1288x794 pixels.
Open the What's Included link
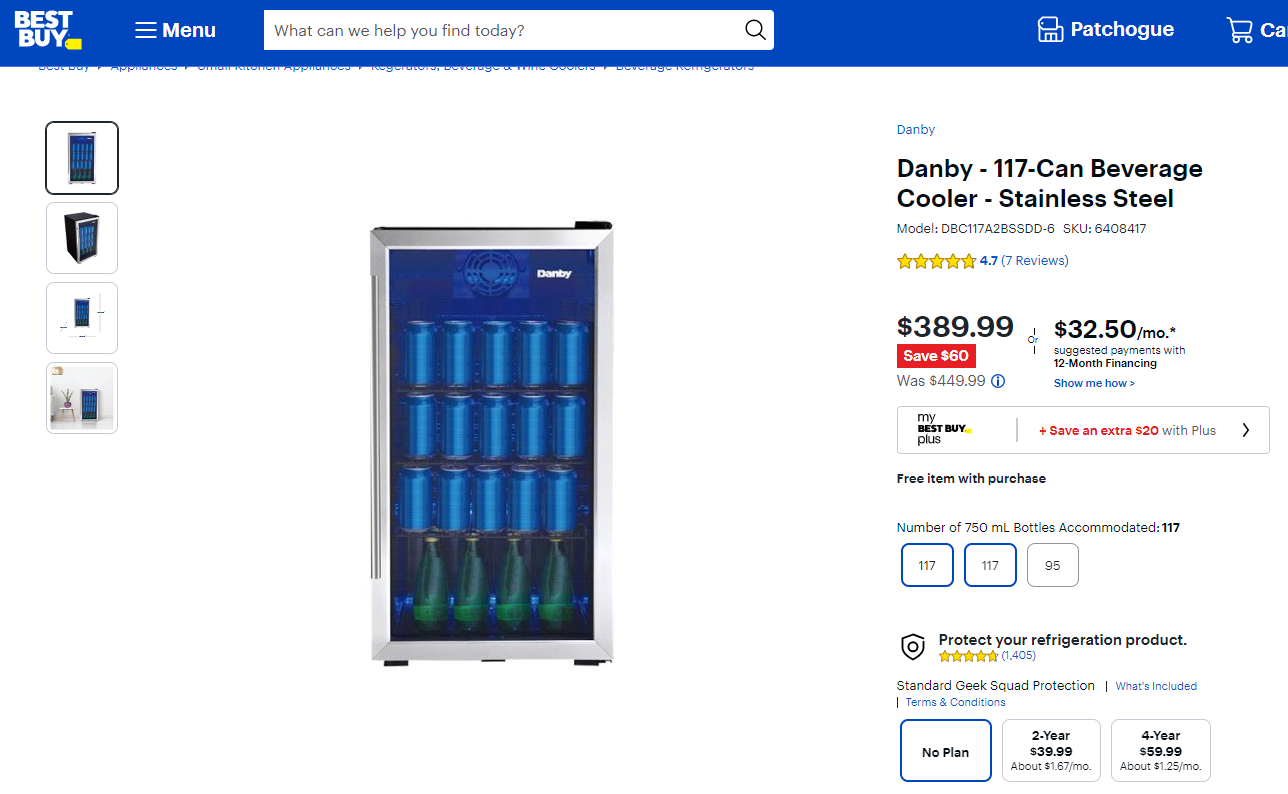[x=1156, y=686]
